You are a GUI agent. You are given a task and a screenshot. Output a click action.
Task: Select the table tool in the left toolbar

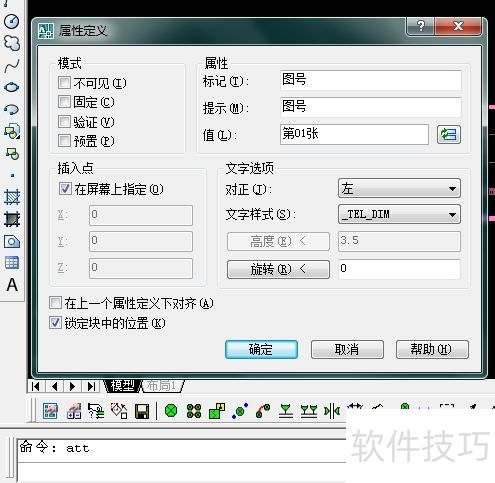(x=12, y=263)
